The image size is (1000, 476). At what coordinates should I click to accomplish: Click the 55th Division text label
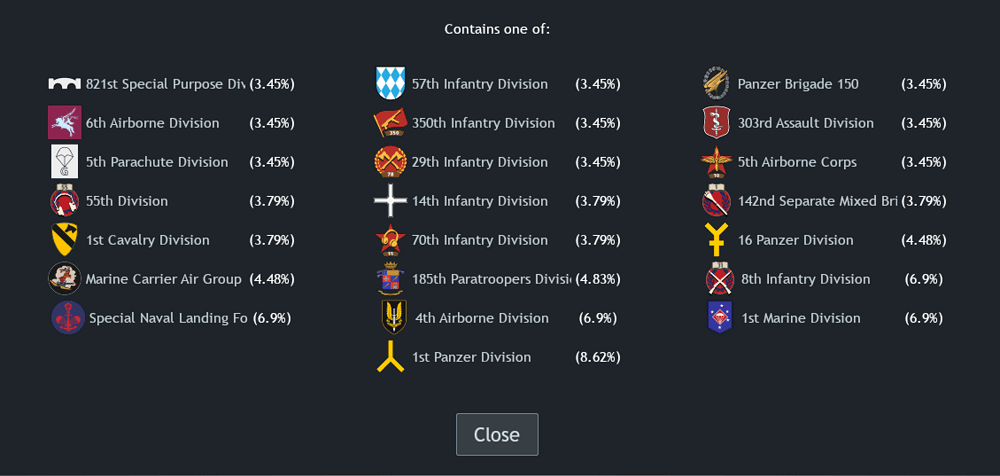[x=127, y=201]
